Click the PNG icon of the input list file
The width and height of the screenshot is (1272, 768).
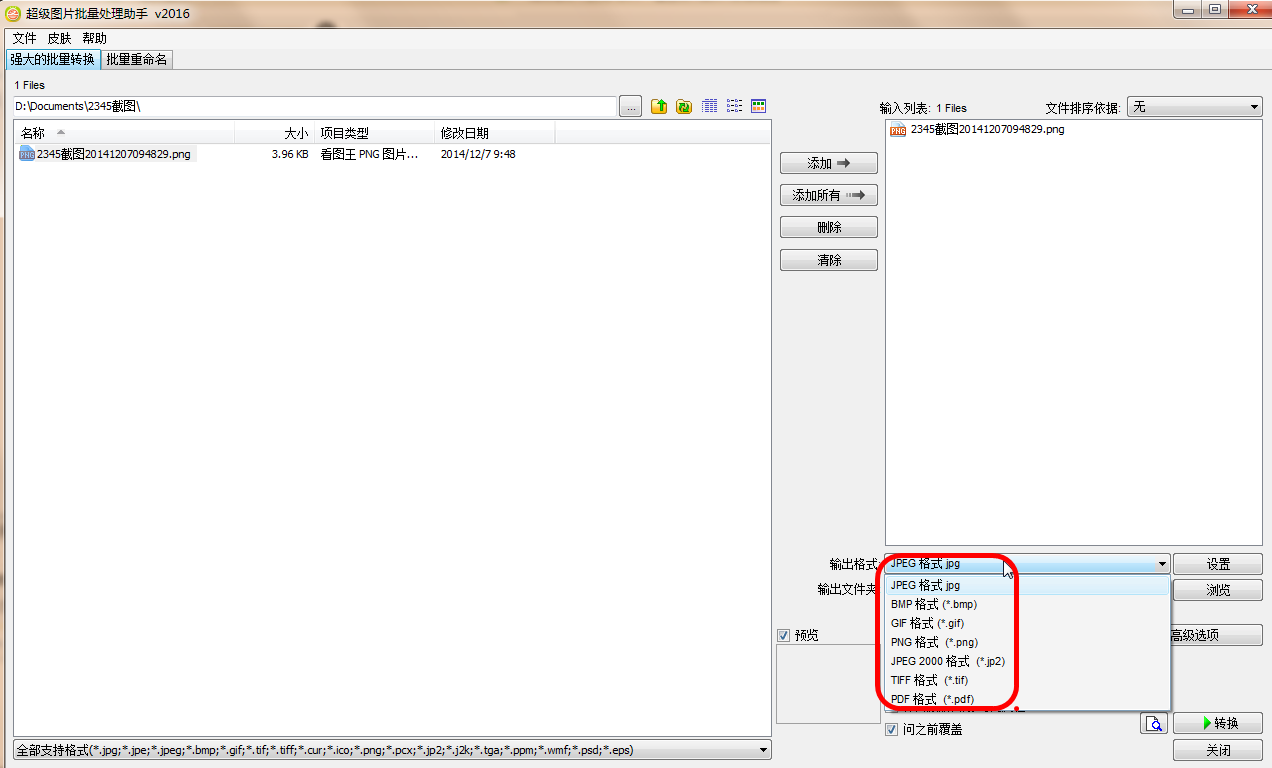[x=898, y=130]
